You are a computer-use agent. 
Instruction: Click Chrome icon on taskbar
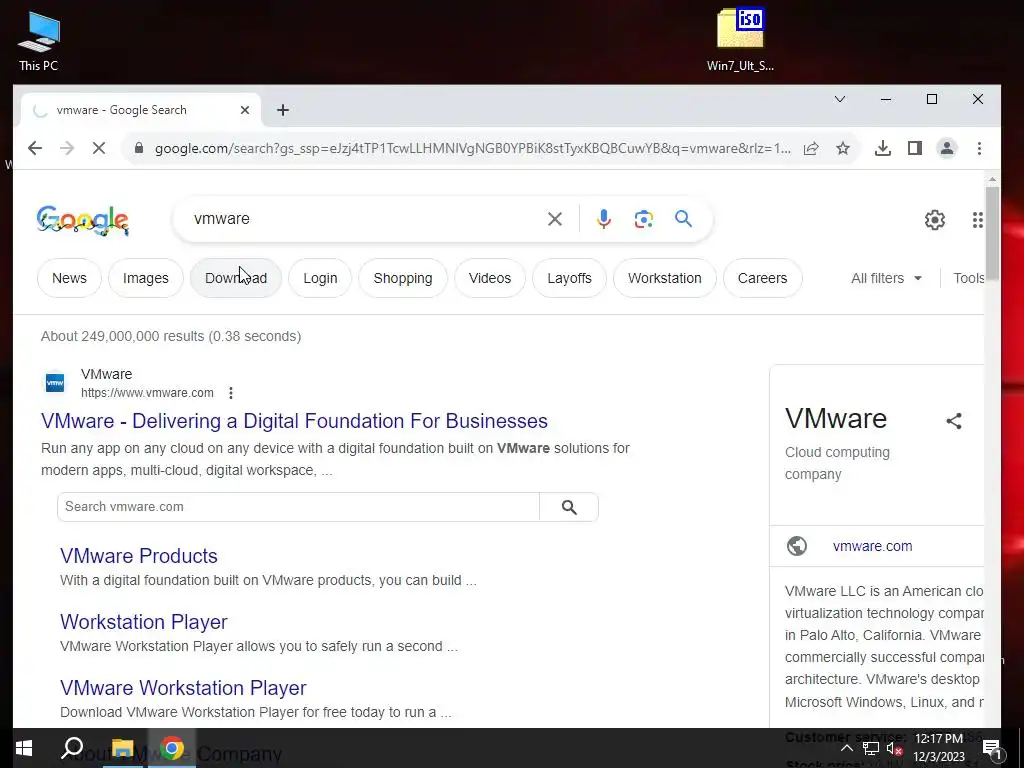172,748
